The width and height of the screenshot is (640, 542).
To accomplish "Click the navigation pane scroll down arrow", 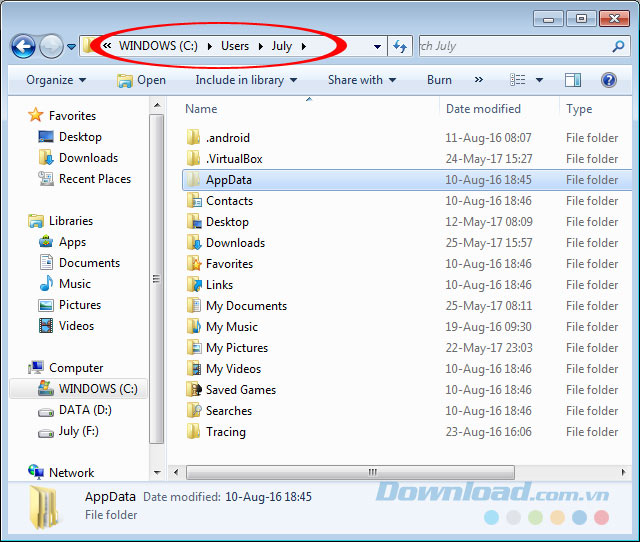I will pos(157,473).
